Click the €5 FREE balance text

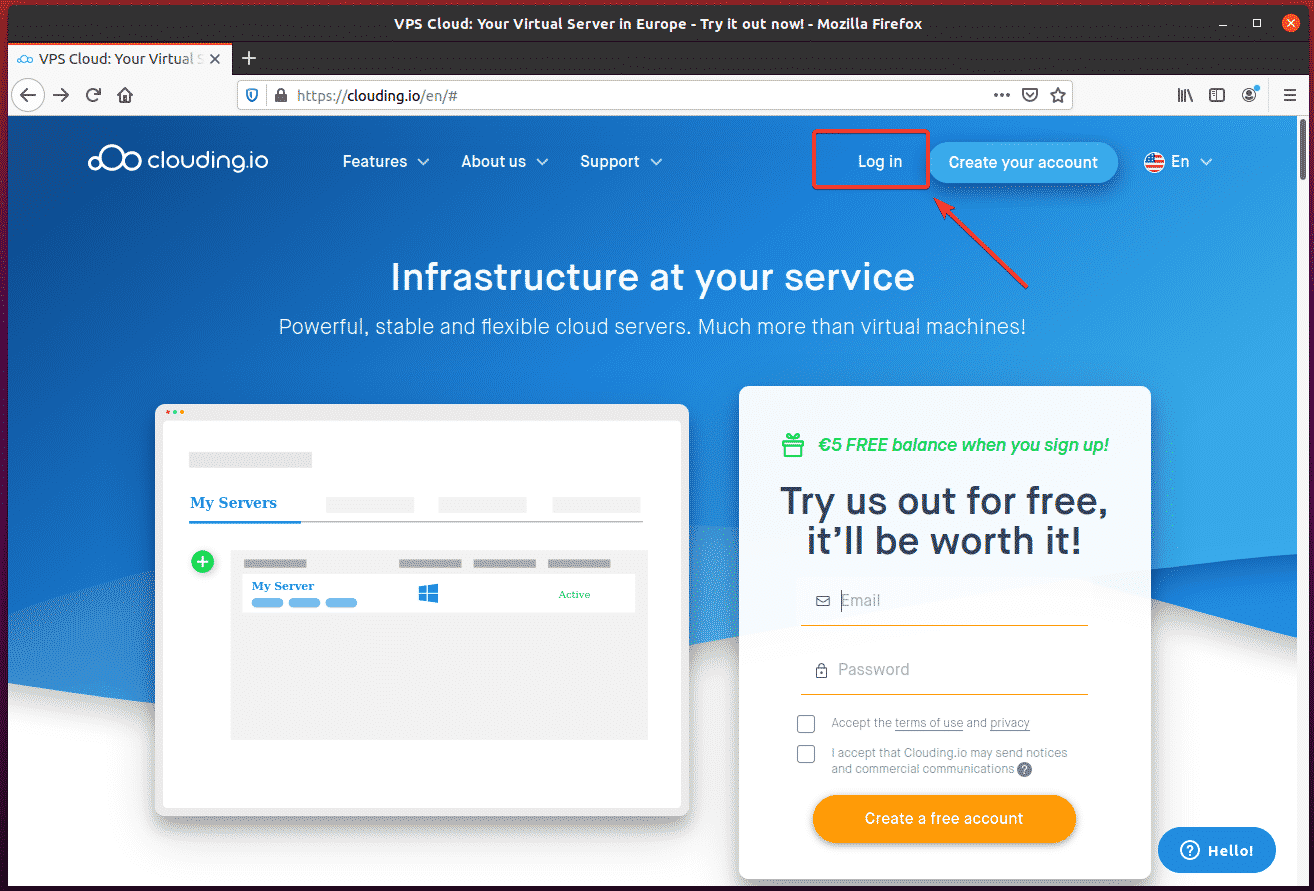point(963,445)
